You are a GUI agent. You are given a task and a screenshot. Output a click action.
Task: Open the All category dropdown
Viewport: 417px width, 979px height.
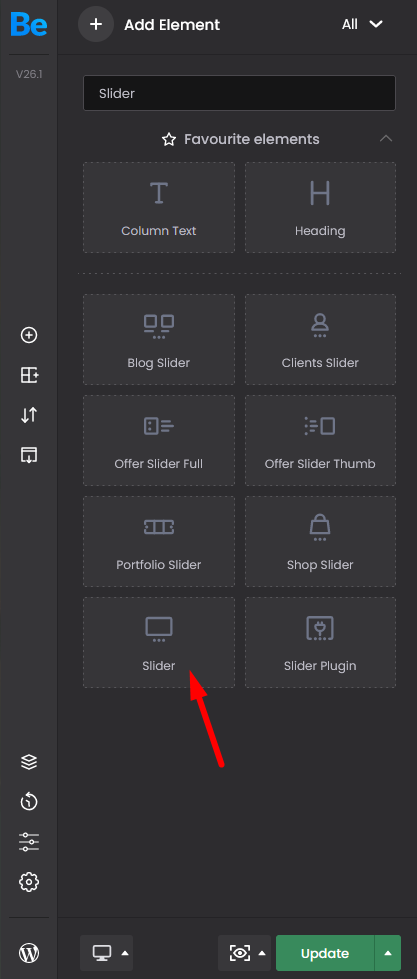361,24
